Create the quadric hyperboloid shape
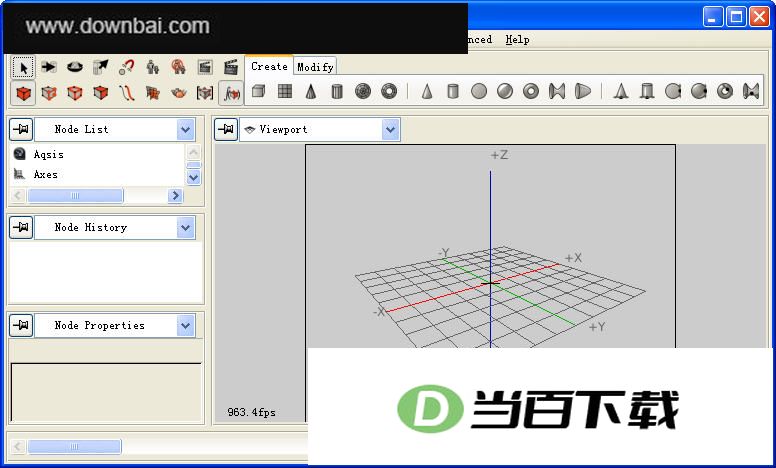 click(557, 91)
